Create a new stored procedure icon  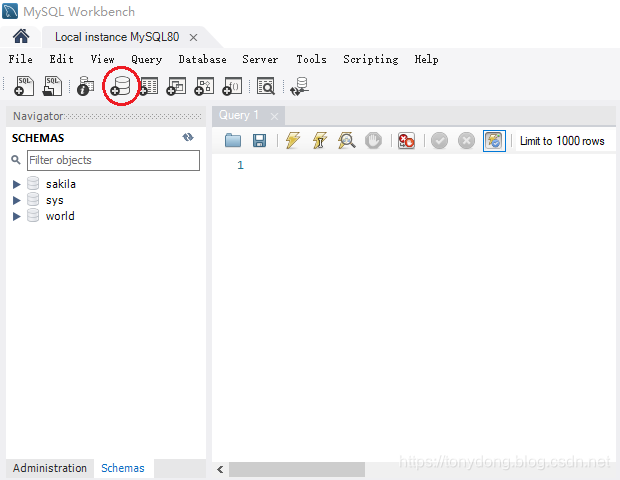[204, 86]
